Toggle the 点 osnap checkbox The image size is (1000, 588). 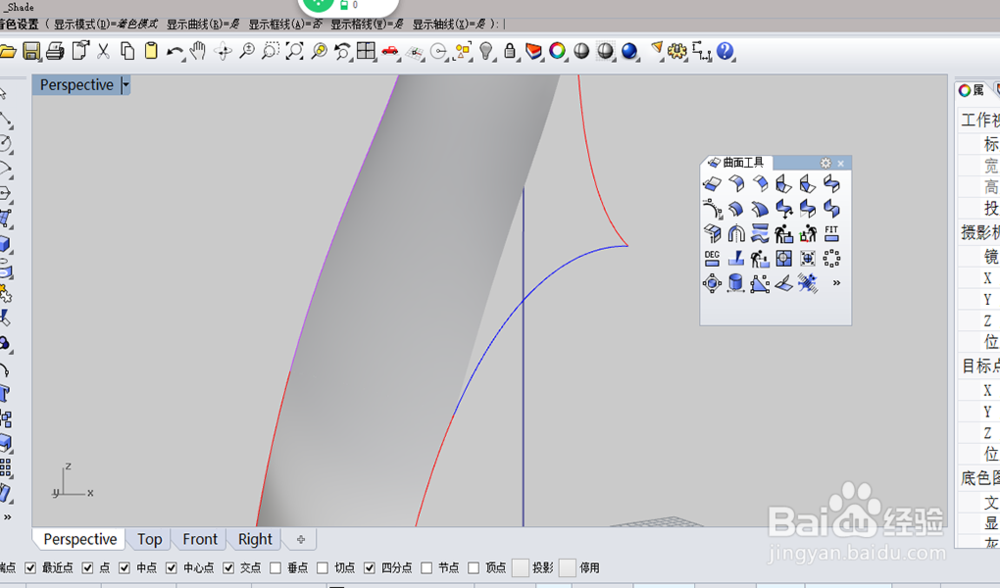point(87,568)
